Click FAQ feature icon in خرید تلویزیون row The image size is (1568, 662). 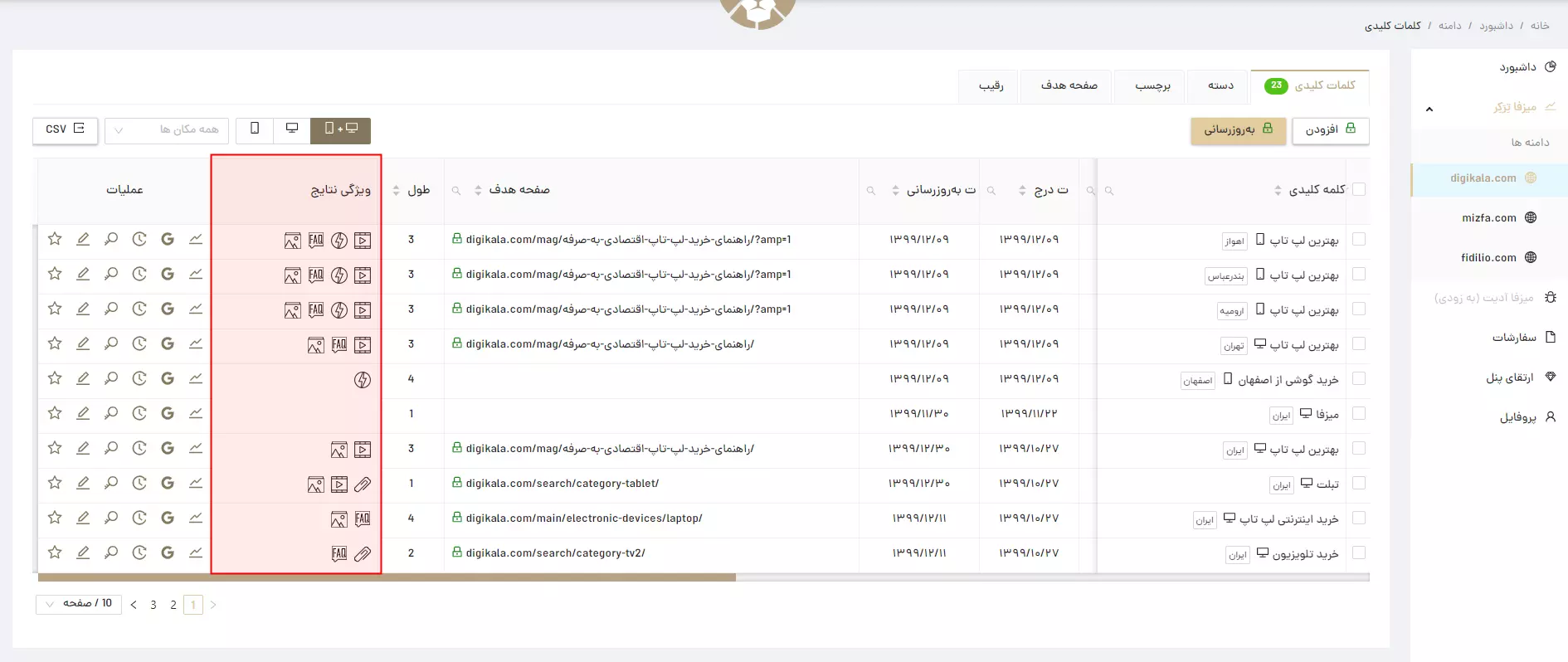[339, 553]
